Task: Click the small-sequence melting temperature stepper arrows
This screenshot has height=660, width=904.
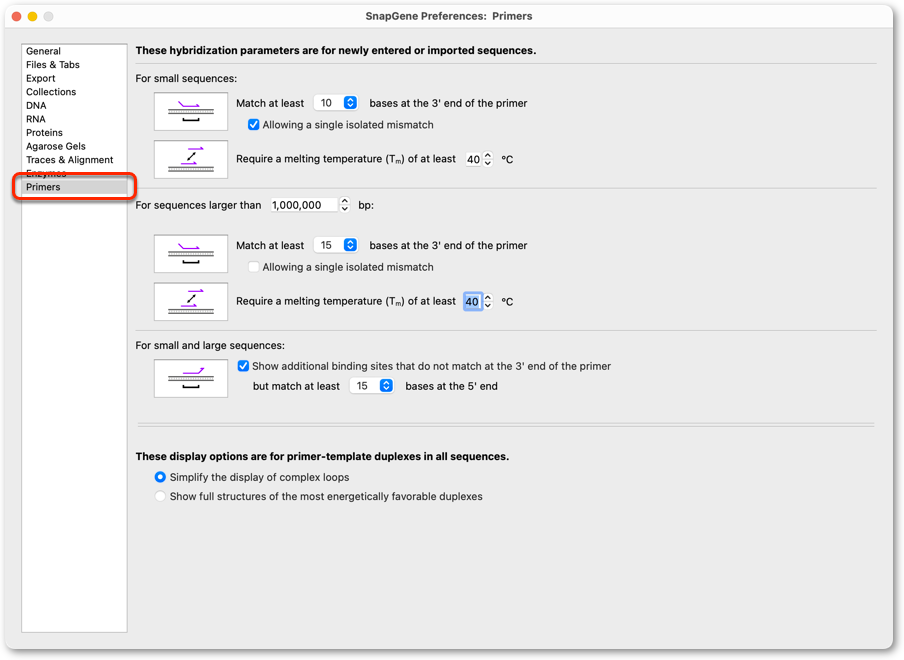Action: (x=488, y=159)
